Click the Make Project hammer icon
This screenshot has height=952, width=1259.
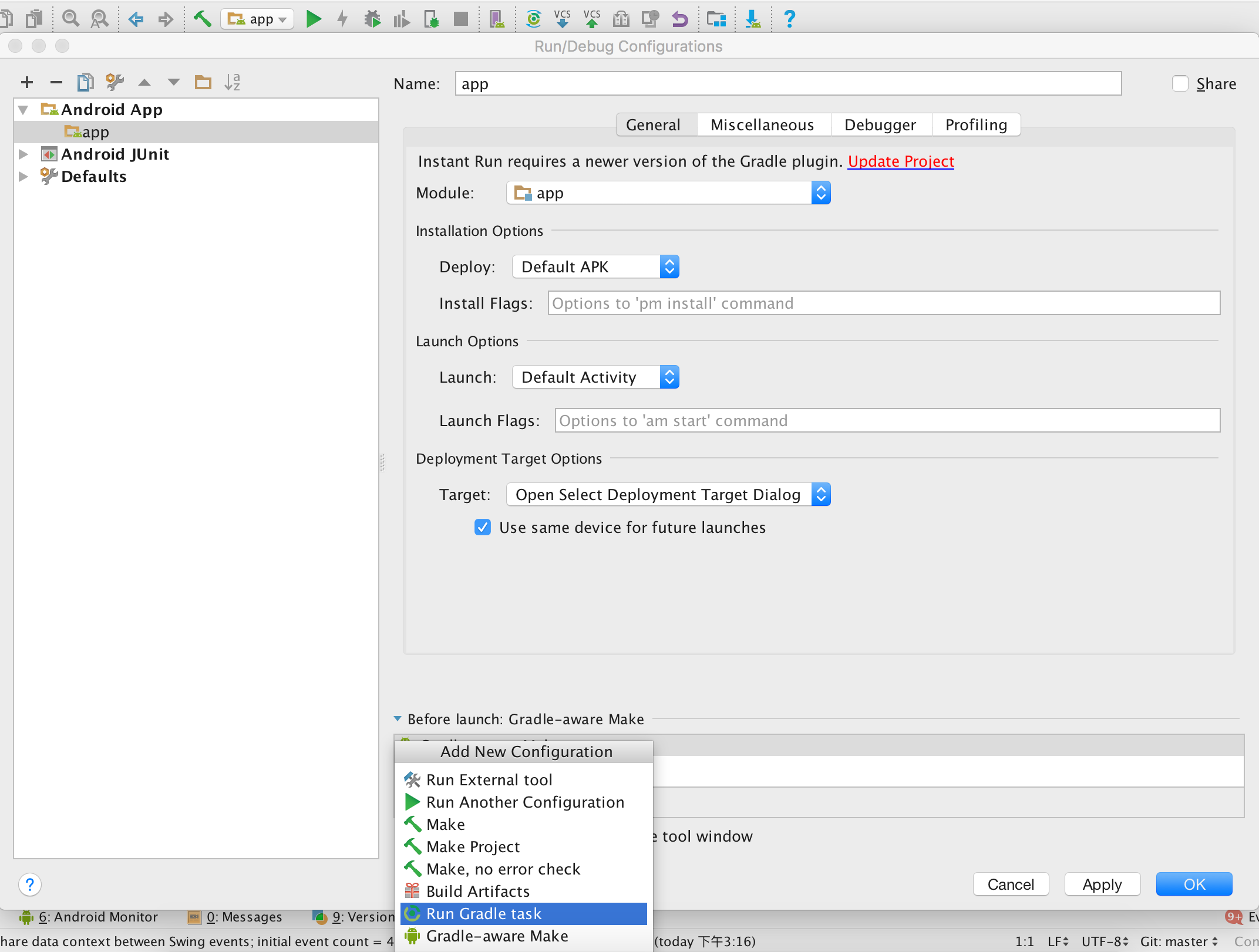pyautogui.click(x=202, y=19)
